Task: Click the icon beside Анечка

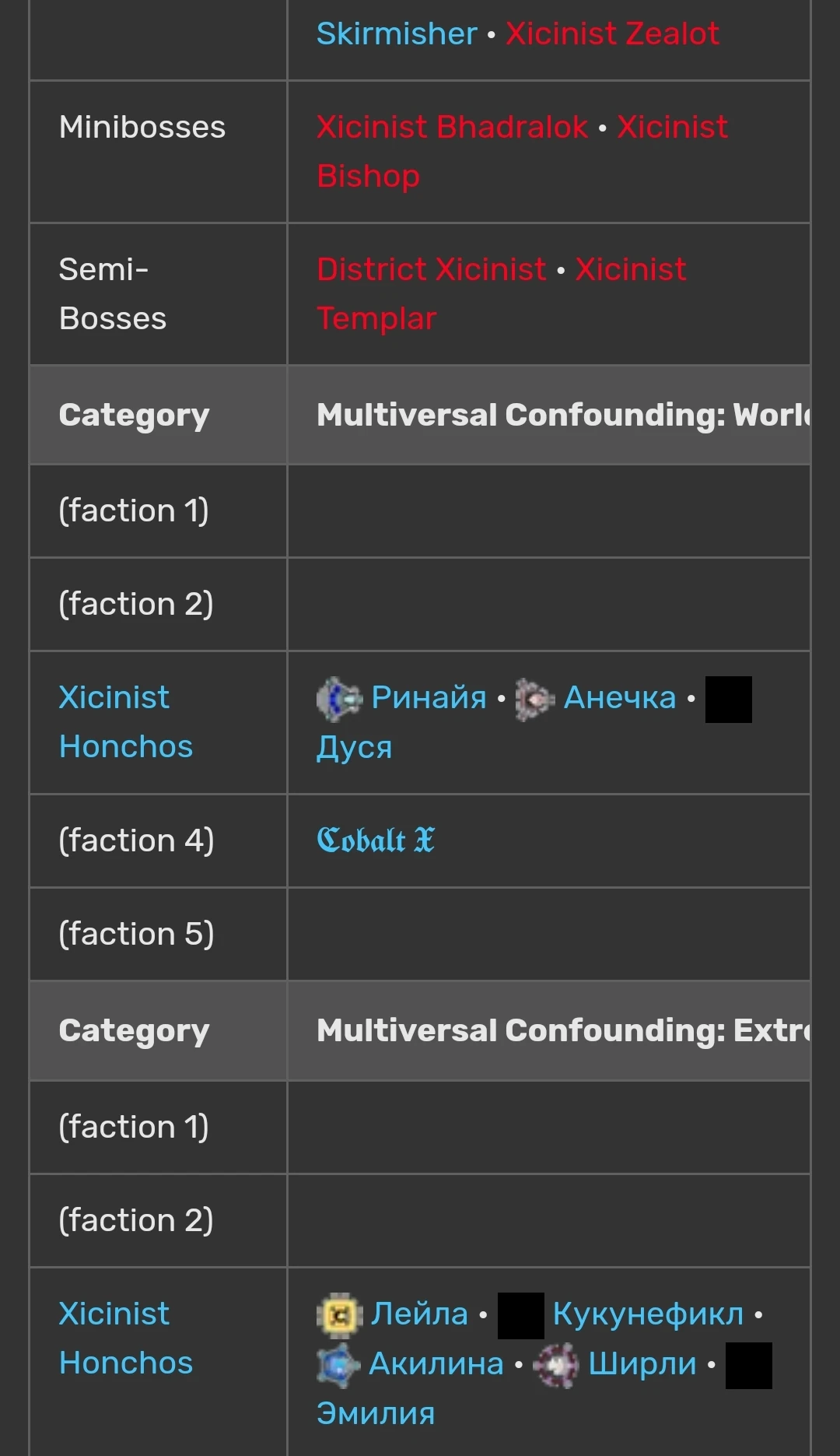Action: (x=534, y=699)
